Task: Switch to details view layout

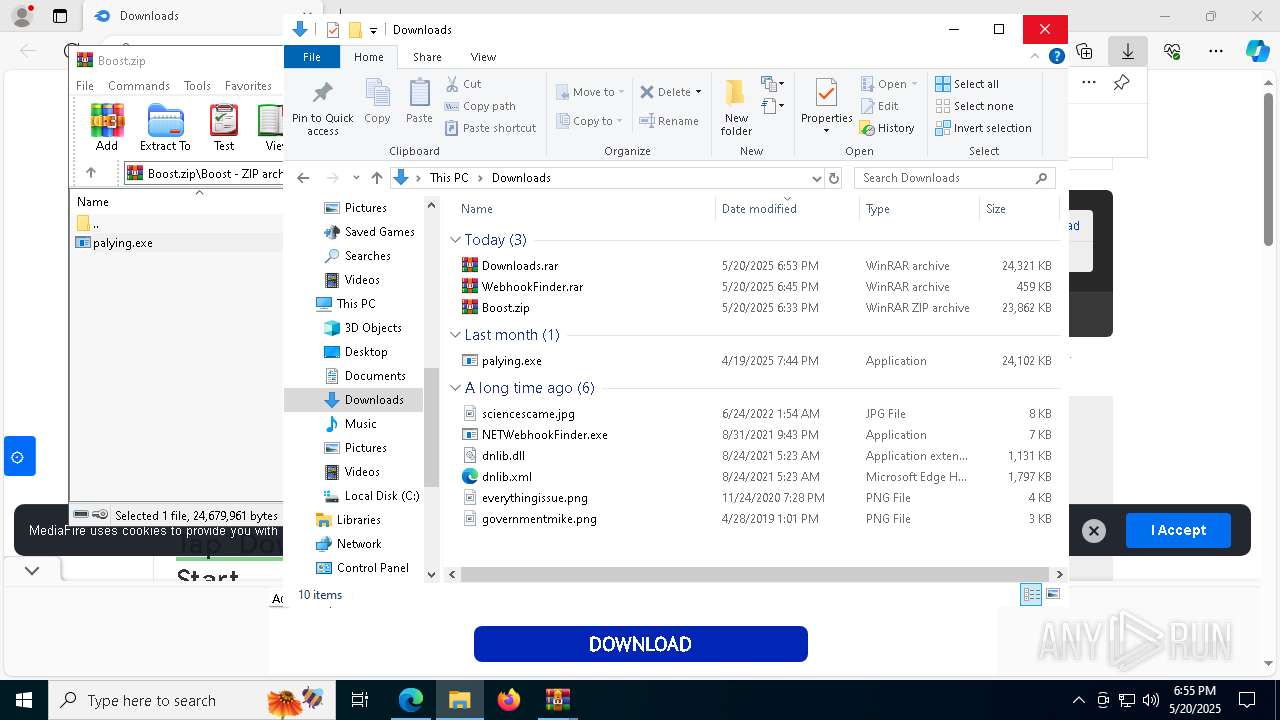Action: (x=1031, y=595)
